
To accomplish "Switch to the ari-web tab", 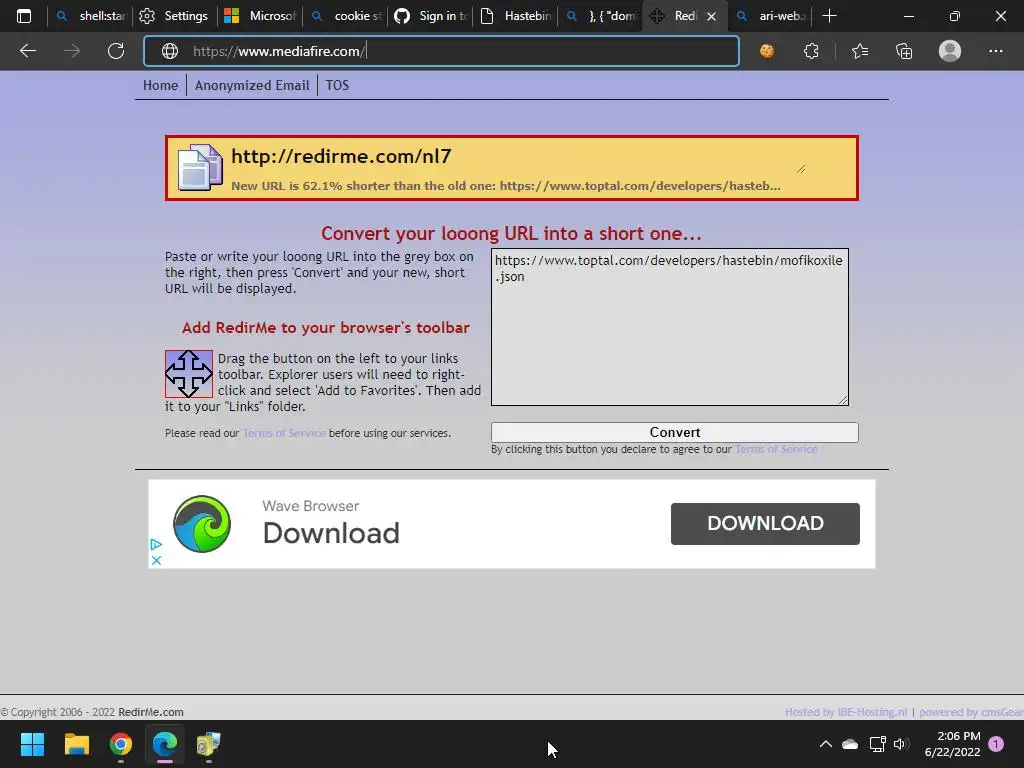I will [x=771, y=16].
